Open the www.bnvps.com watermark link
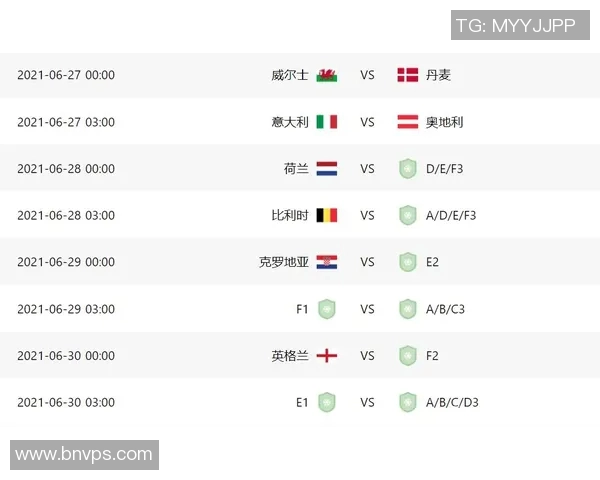The image size is (600, 480). (x=84, y=455)
